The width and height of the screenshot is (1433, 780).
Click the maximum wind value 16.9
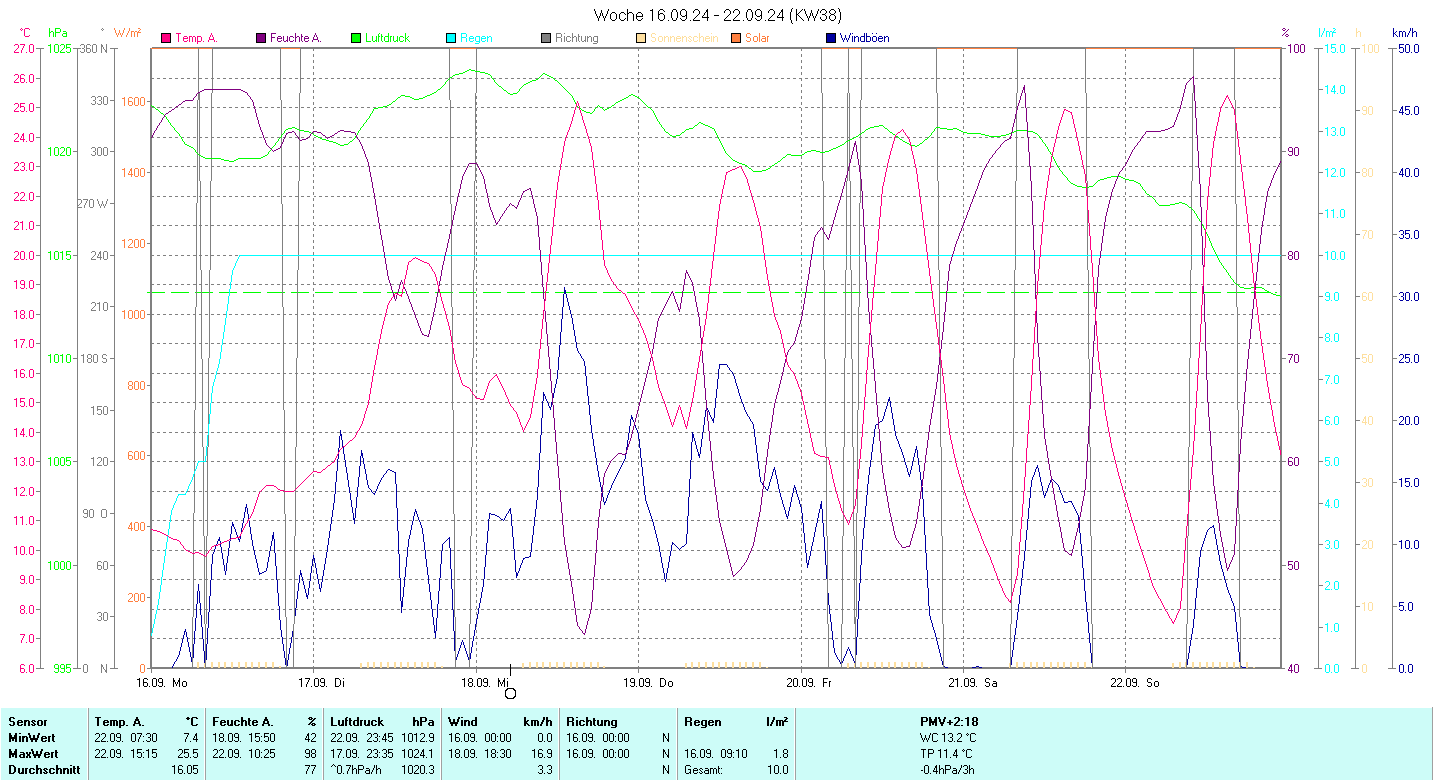pos(542,753)
